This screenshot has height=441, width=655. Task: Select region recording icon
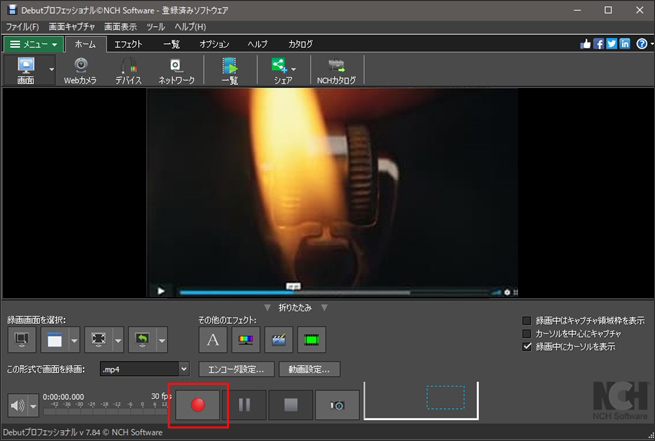[99, 340]
